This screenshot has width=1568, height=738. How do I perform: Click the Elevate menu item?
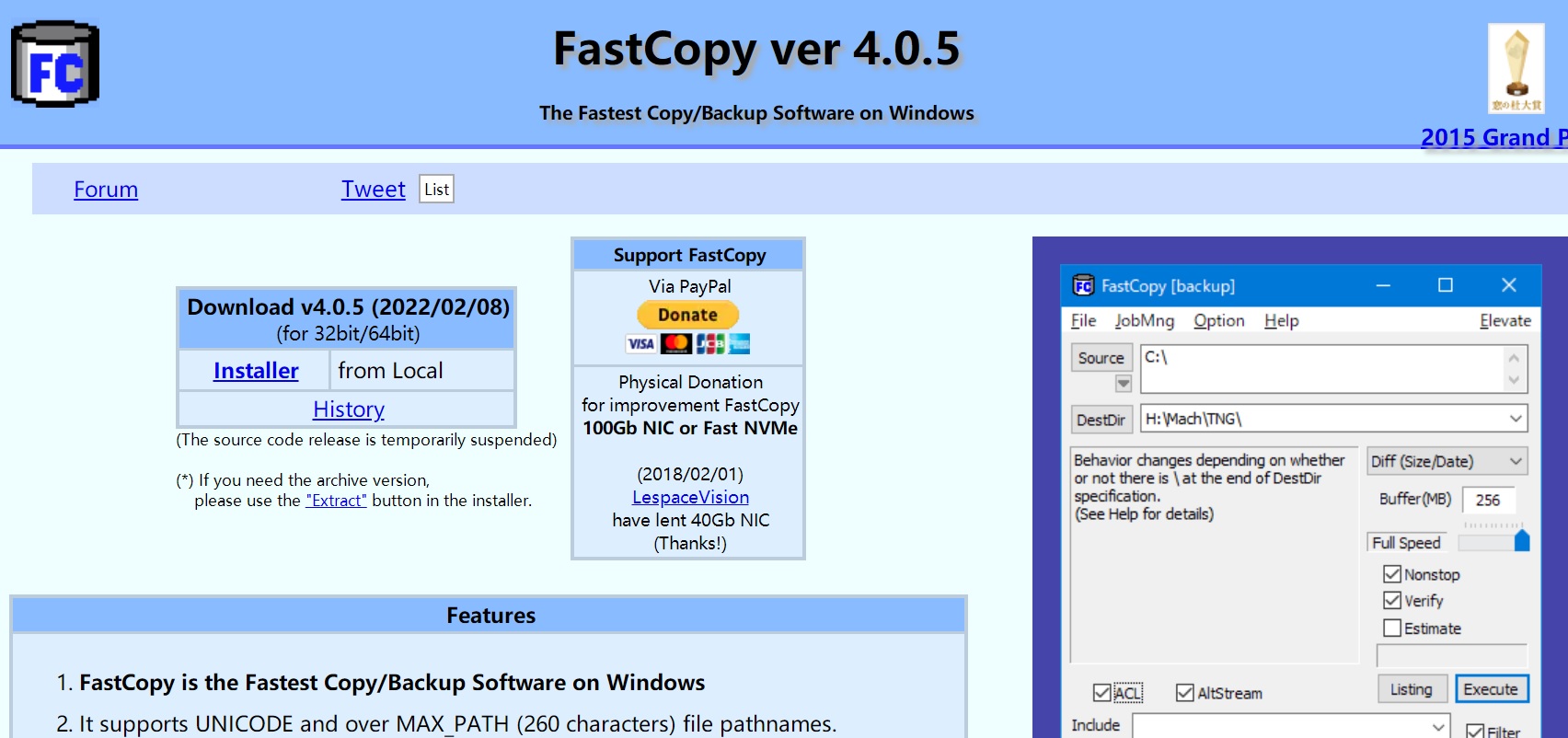[1505, 320]
